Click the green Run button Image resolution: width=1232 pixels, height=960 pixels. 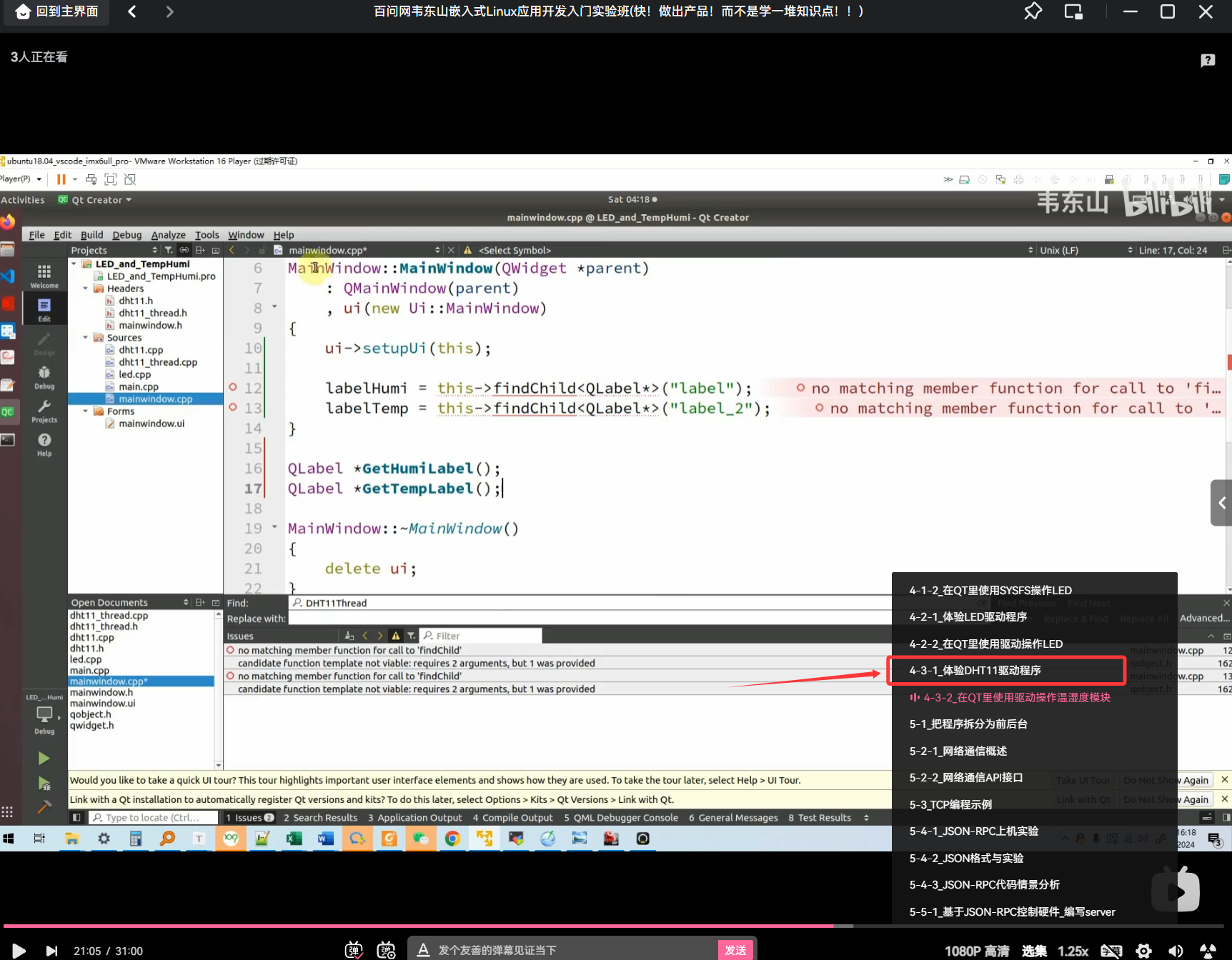coord(44,758)
